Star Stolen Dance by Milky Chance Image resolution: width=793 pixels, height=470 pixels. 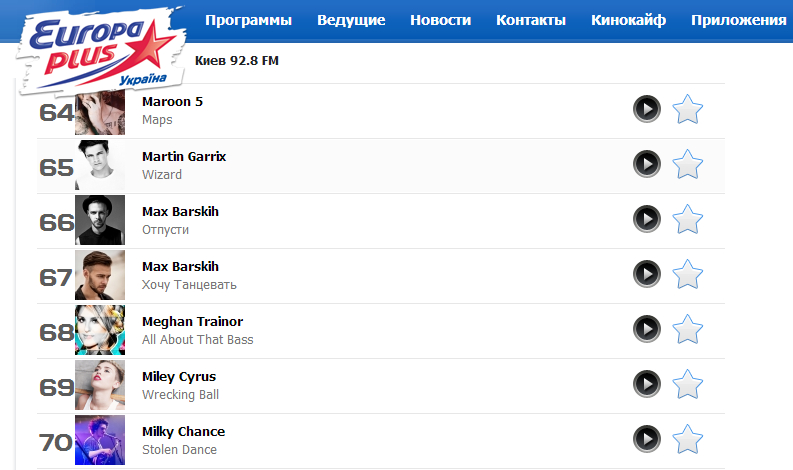coord(688,439)
